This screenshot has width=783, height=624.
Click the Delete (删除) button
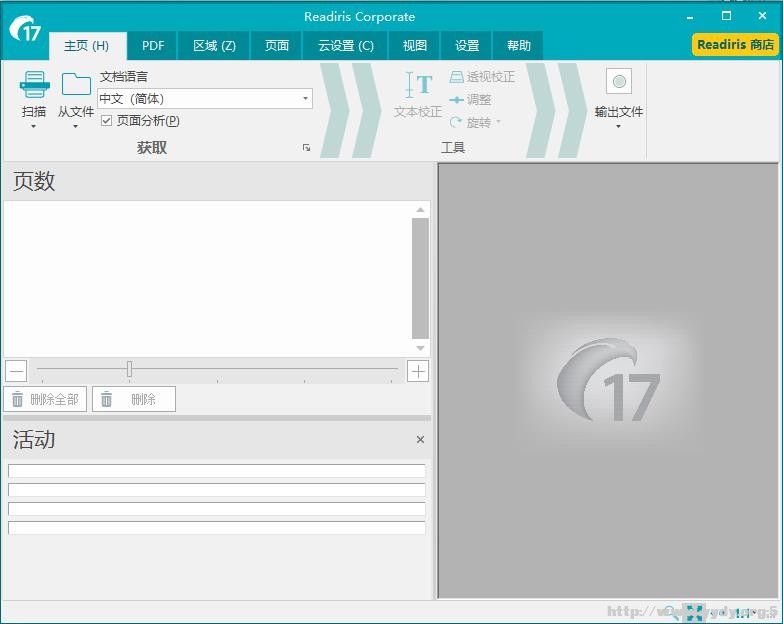click(134, 399)
